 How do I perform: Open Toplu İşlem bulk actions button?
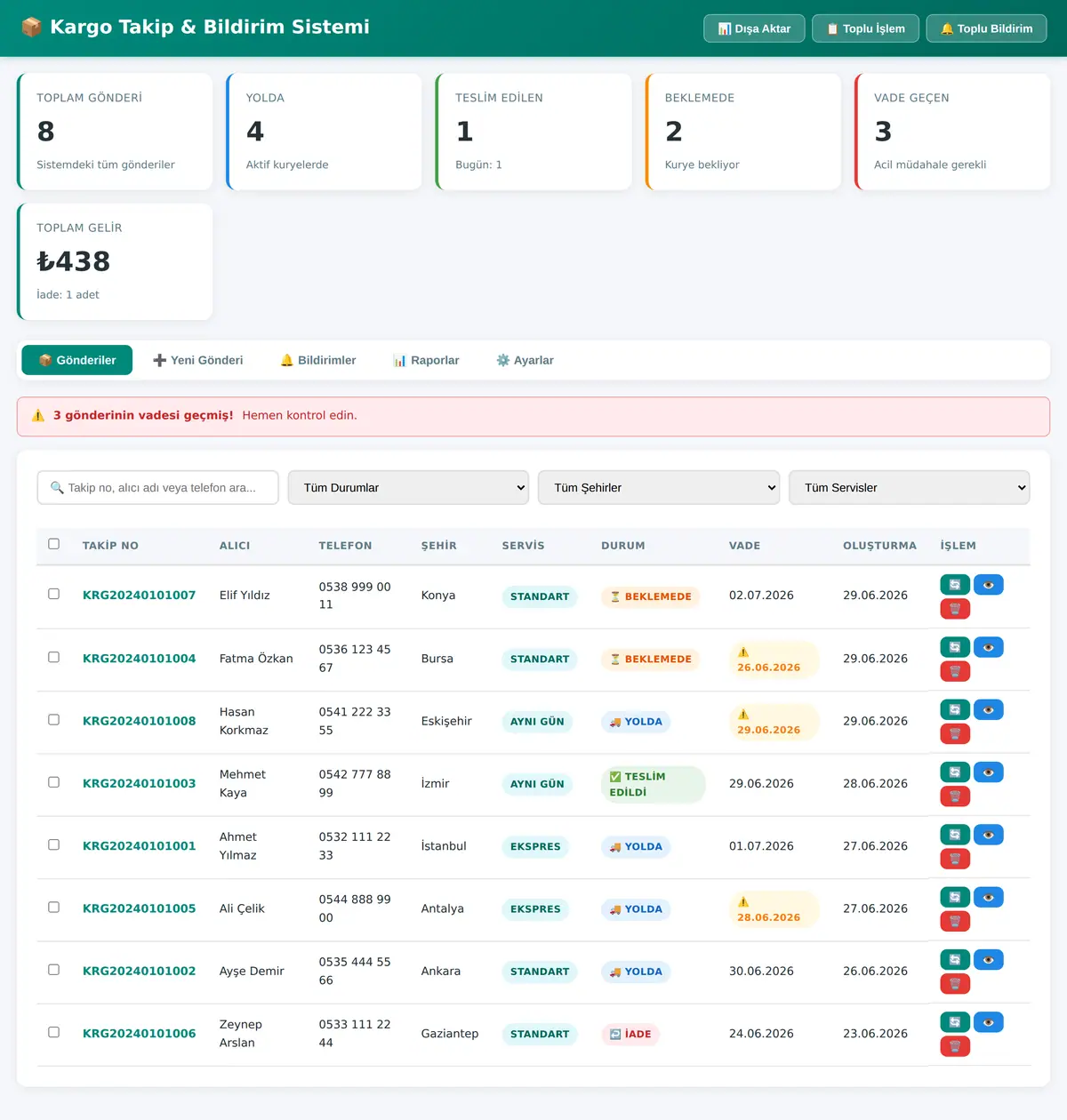click(865, 28)
